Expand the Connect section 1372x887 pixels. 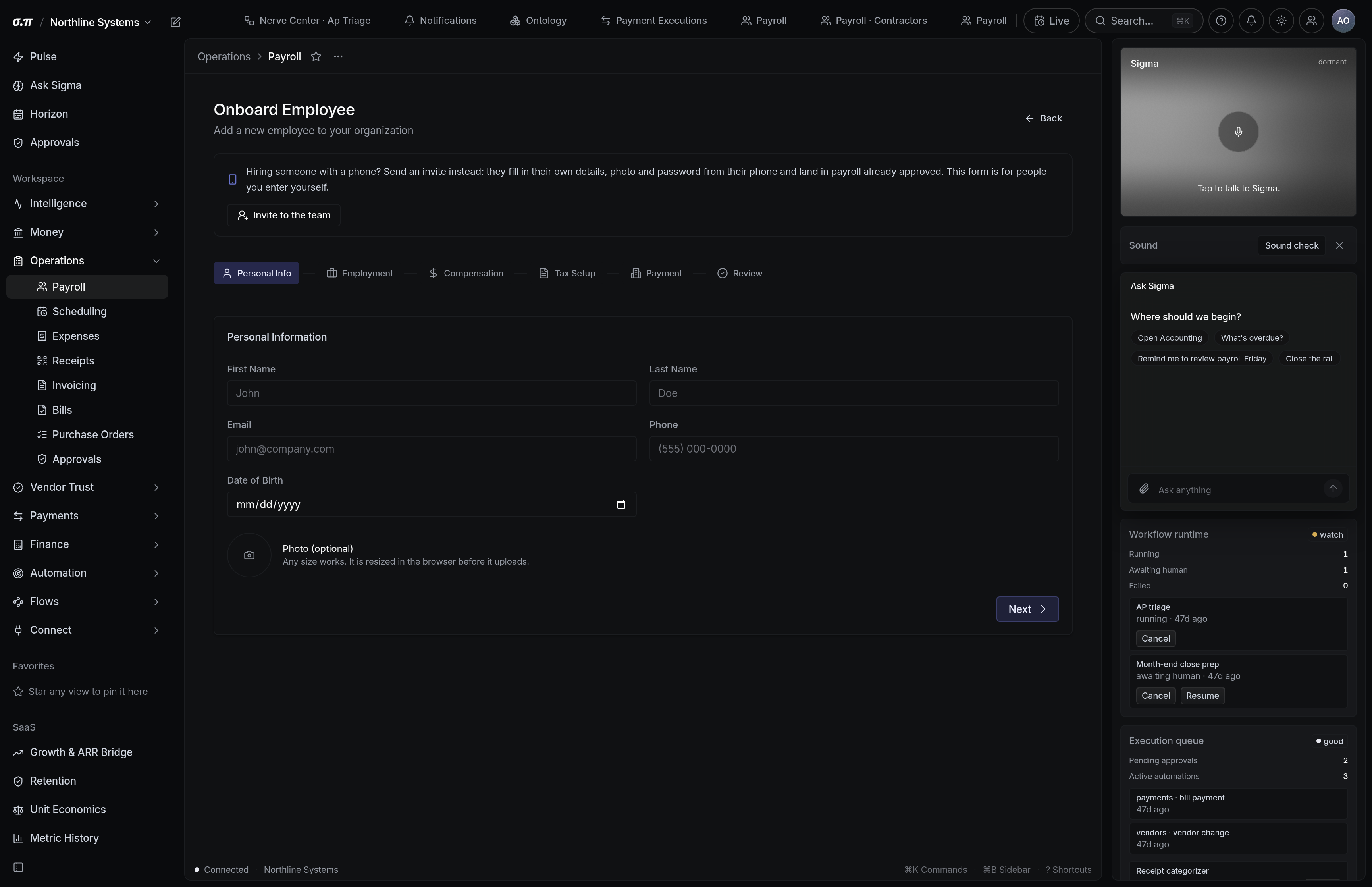(x=87, y=630)
